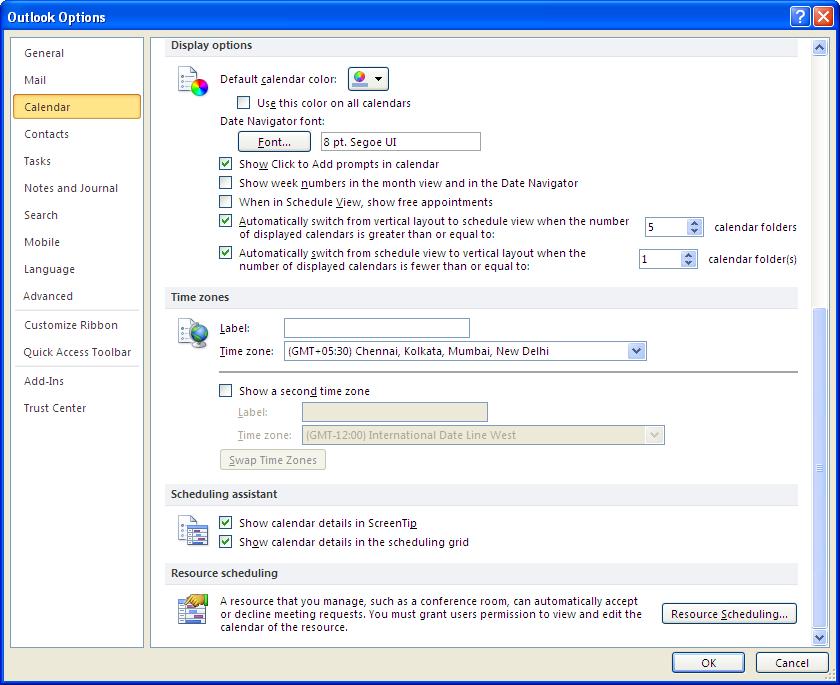Open Resource Scheduling... dialog
The width and height of the screenshot is (840, 685).
(729, 614)
